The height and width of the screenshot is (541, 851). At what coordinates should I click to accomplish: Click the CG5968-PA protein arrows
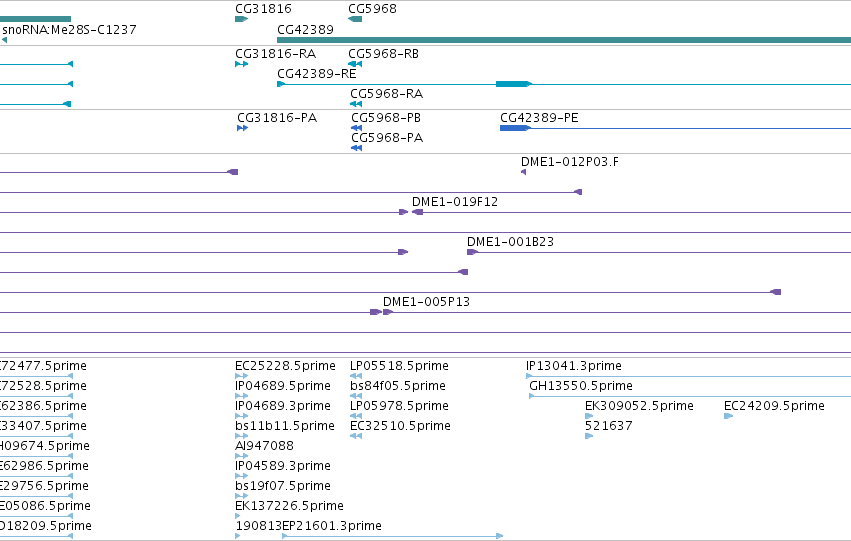click(x=357, y=148)
